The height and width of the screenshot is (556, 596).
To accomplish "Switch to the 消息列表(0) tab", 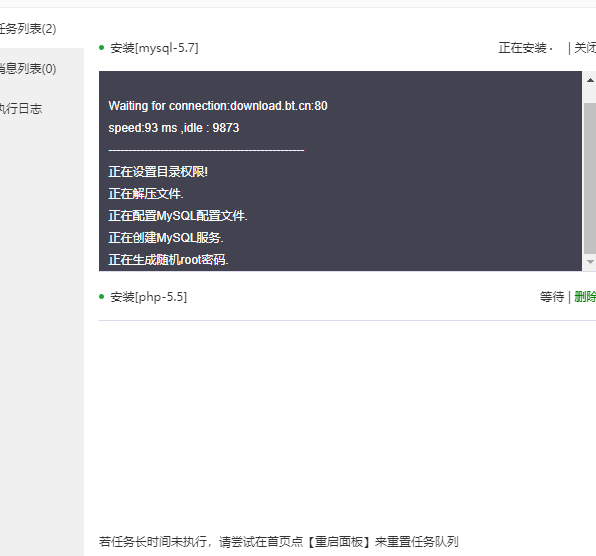I will [x=27, y=69].
